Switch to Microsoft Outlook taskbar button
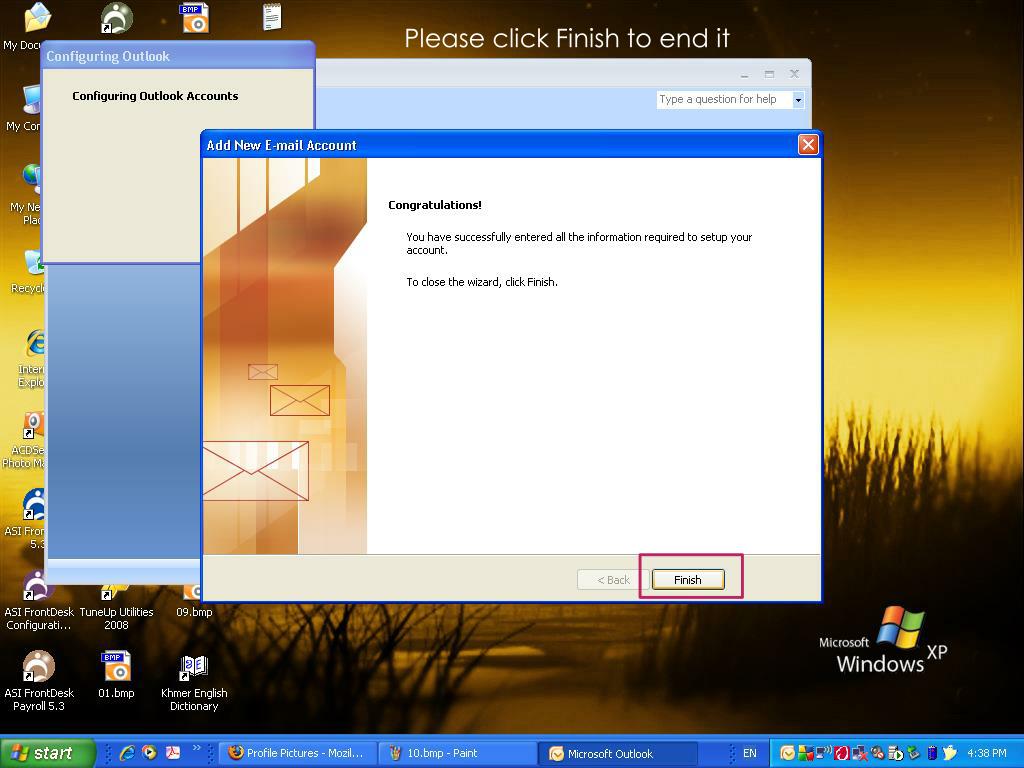This screenshot has height=768, width=1024. 618,754
